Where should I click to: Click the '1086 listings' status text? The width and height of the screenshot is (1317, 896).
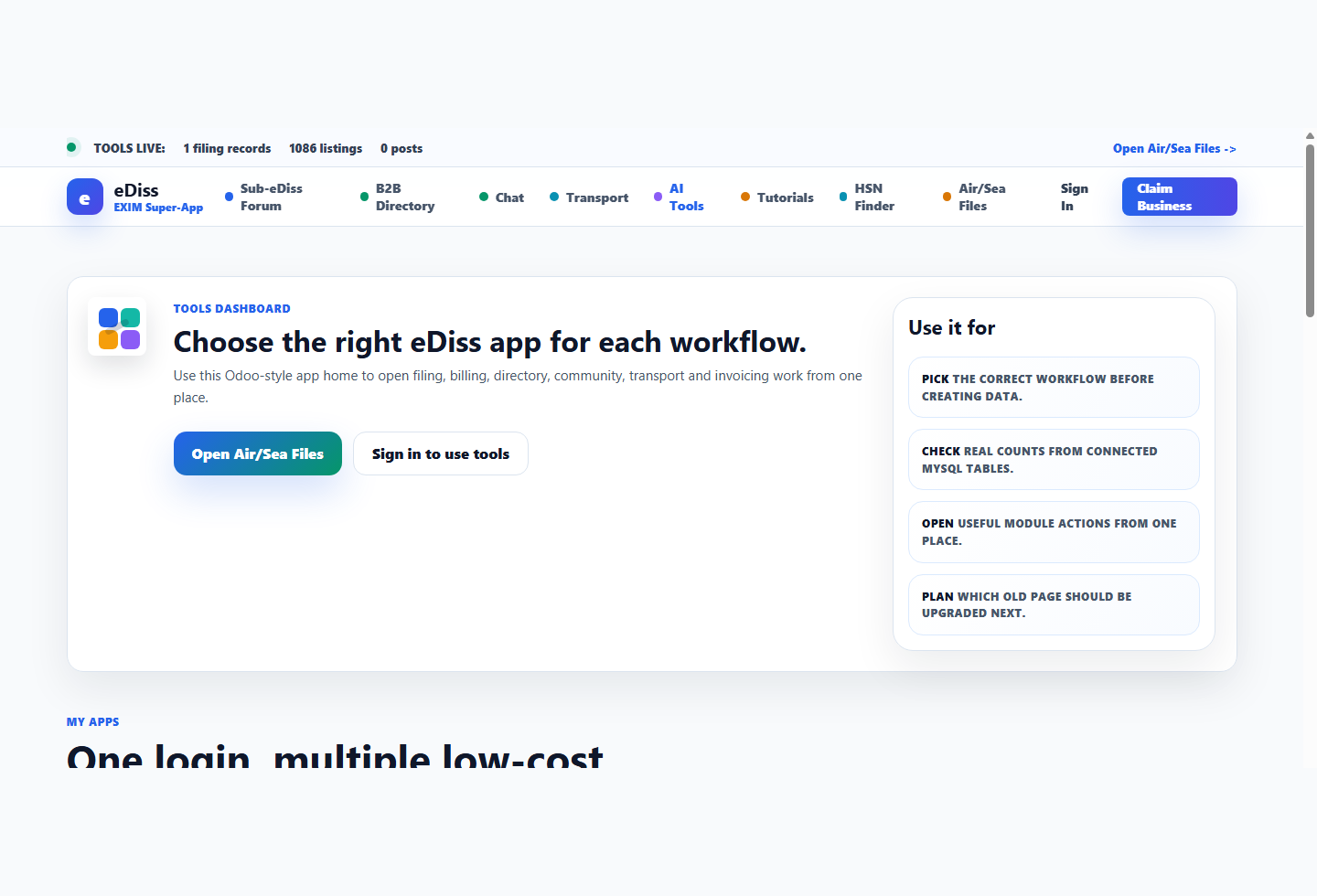coord(326,148)
